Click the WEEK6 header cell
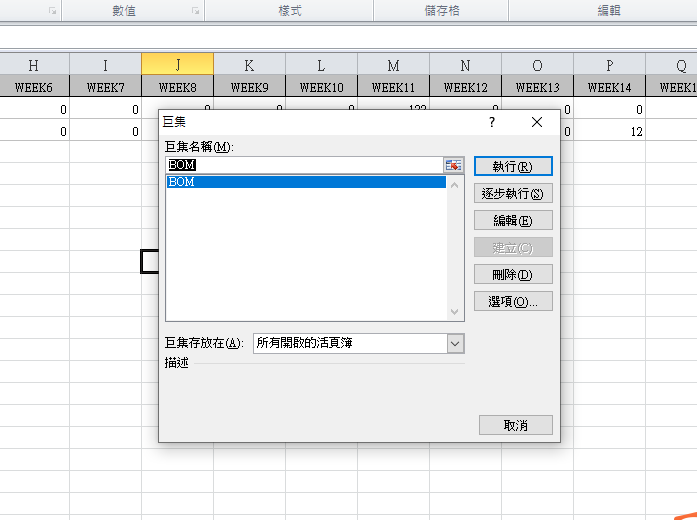The width and height of the screenshot is (697, 520). click(x=33, y=87)
